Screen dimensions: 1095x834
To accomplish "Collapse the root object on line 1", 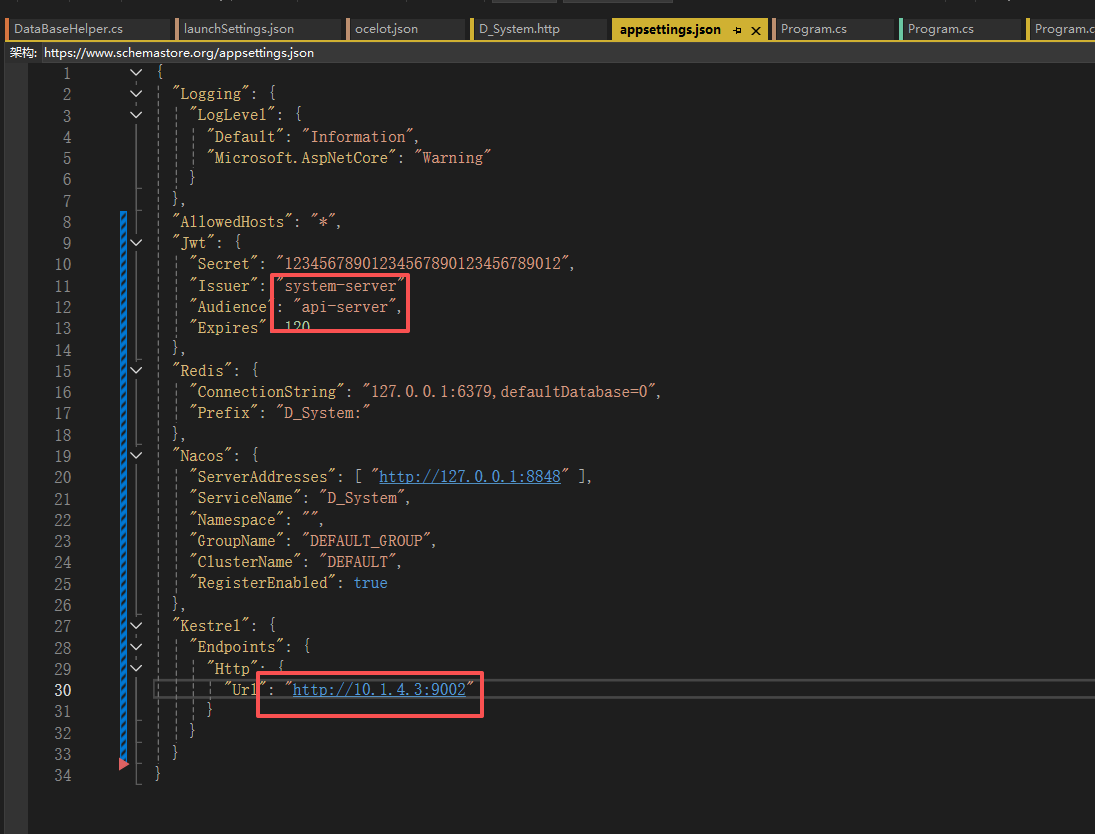I will (x=136, y=72).
